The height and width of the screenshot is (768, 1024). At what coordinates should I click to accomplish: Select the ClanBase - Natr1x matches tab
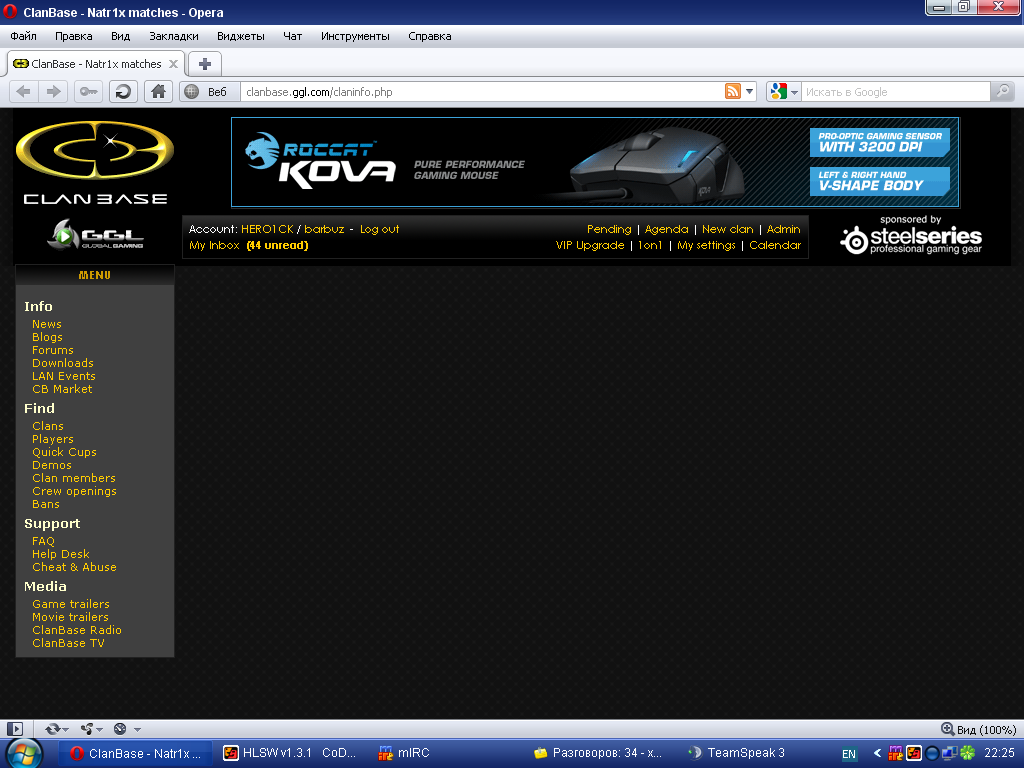coord(96,64)
